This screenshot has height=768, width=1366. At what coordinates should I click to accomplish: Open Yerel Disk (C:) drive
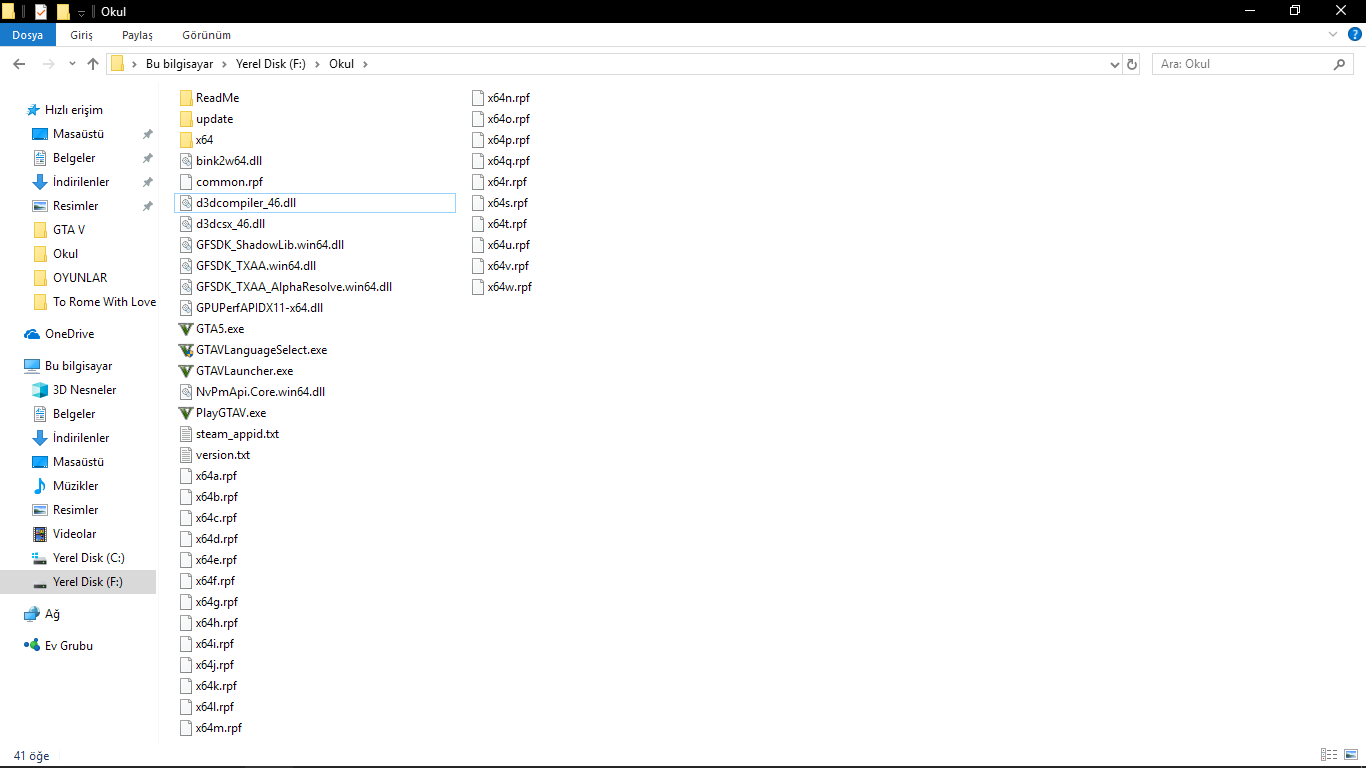88,558
